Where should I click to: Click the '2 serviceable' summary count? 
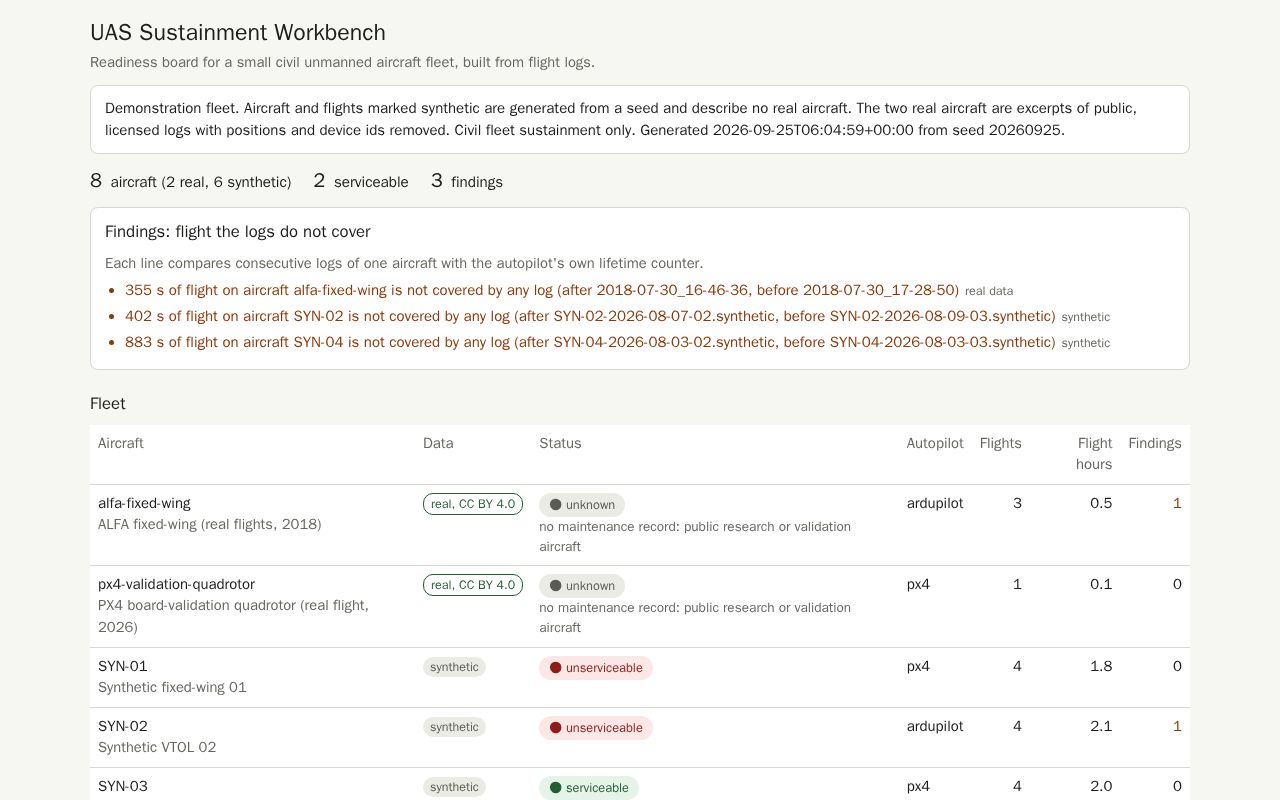pos(361,181)
